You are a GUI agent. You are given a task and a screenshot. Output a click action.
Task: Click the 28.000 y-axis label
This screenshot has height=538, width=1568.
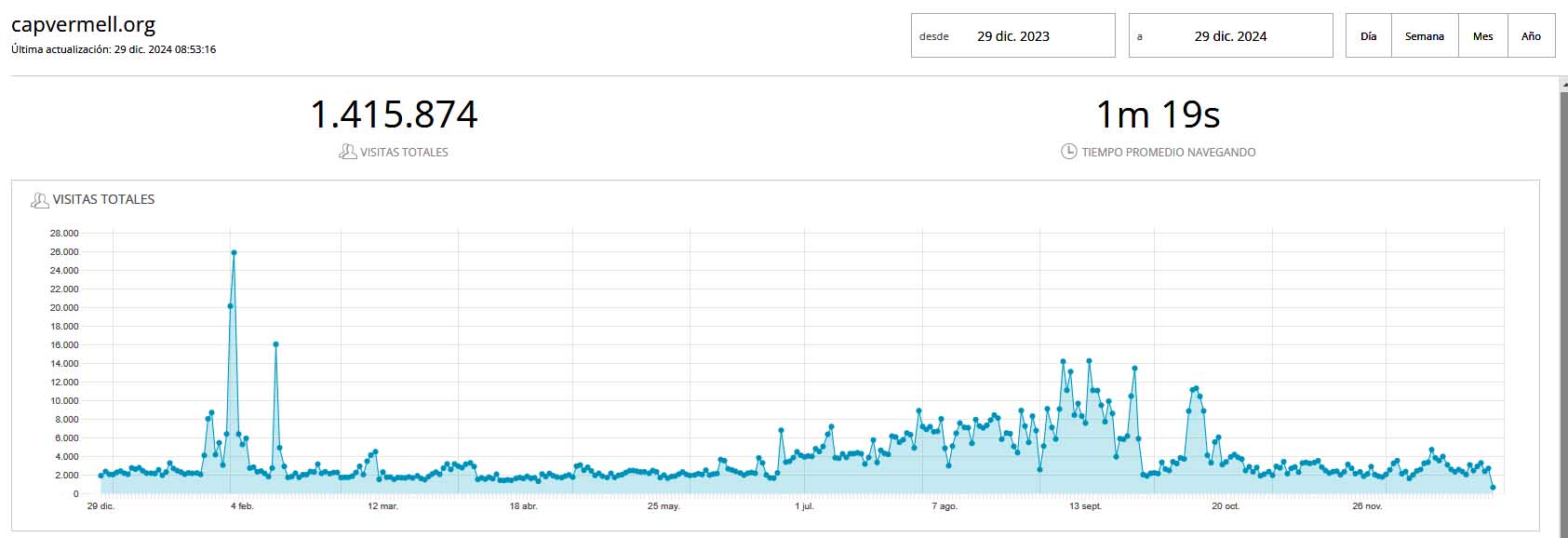coord(64,233)
